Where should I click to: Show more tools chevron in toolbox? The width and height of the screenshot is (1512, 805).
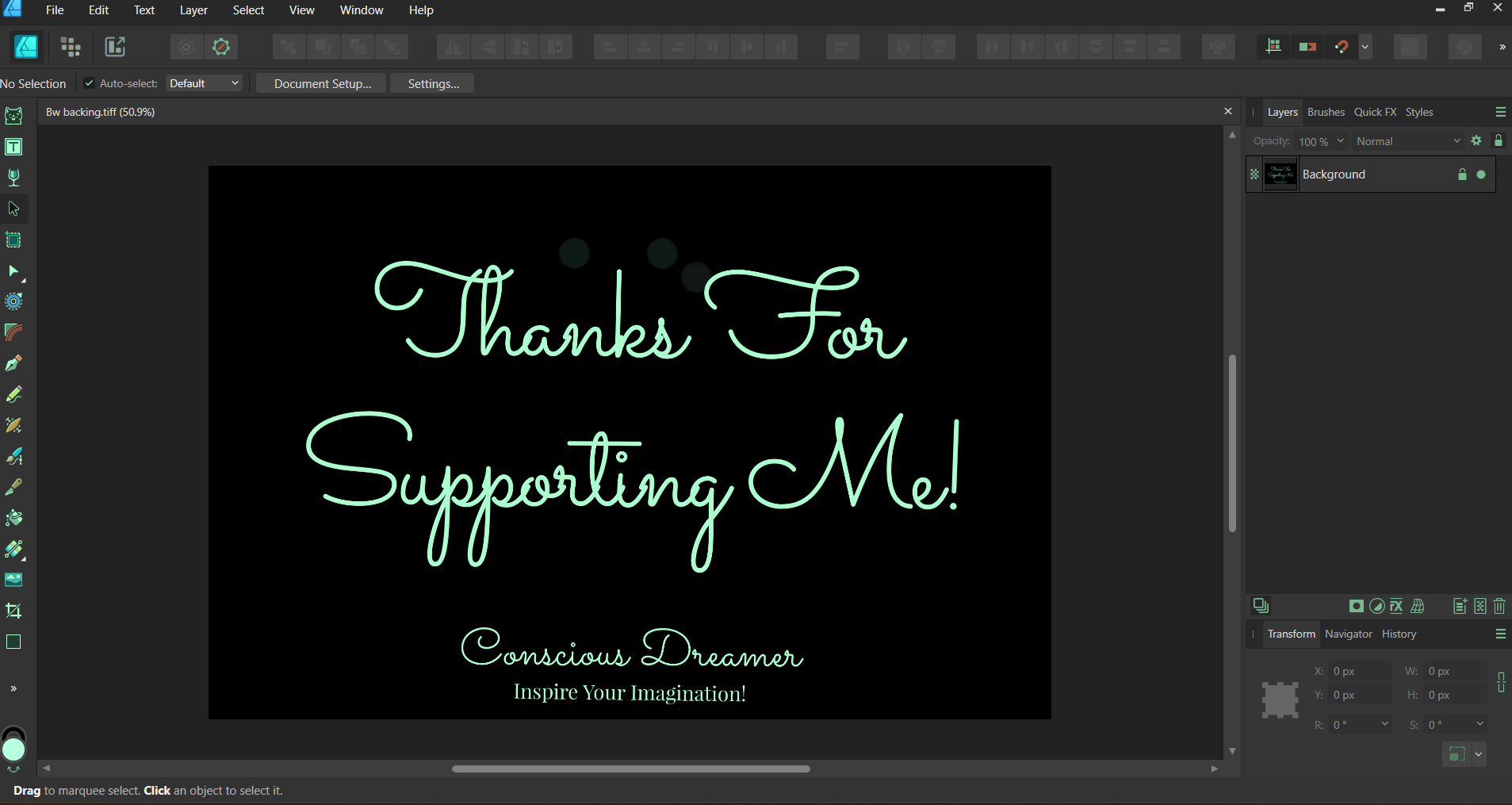(x=13, y=688)
